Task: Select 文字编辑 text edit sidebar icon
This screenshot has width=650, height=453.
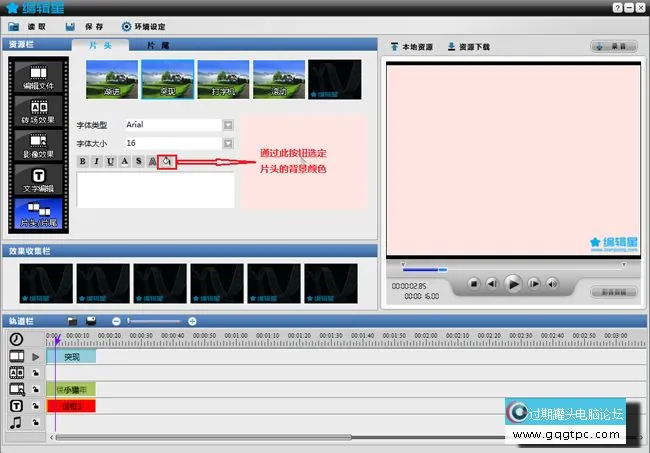Action: tap(38, 180)
